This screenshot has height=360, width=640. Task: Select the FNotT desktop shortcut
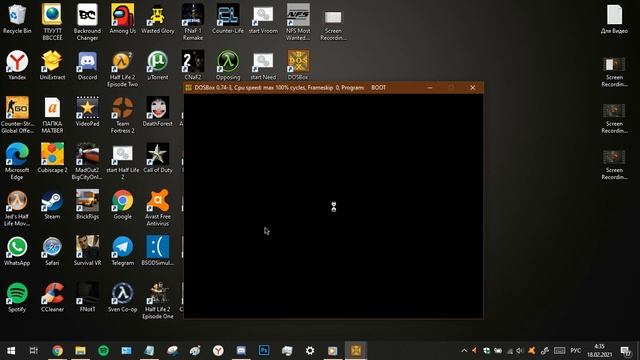click(x=87, y=298)
